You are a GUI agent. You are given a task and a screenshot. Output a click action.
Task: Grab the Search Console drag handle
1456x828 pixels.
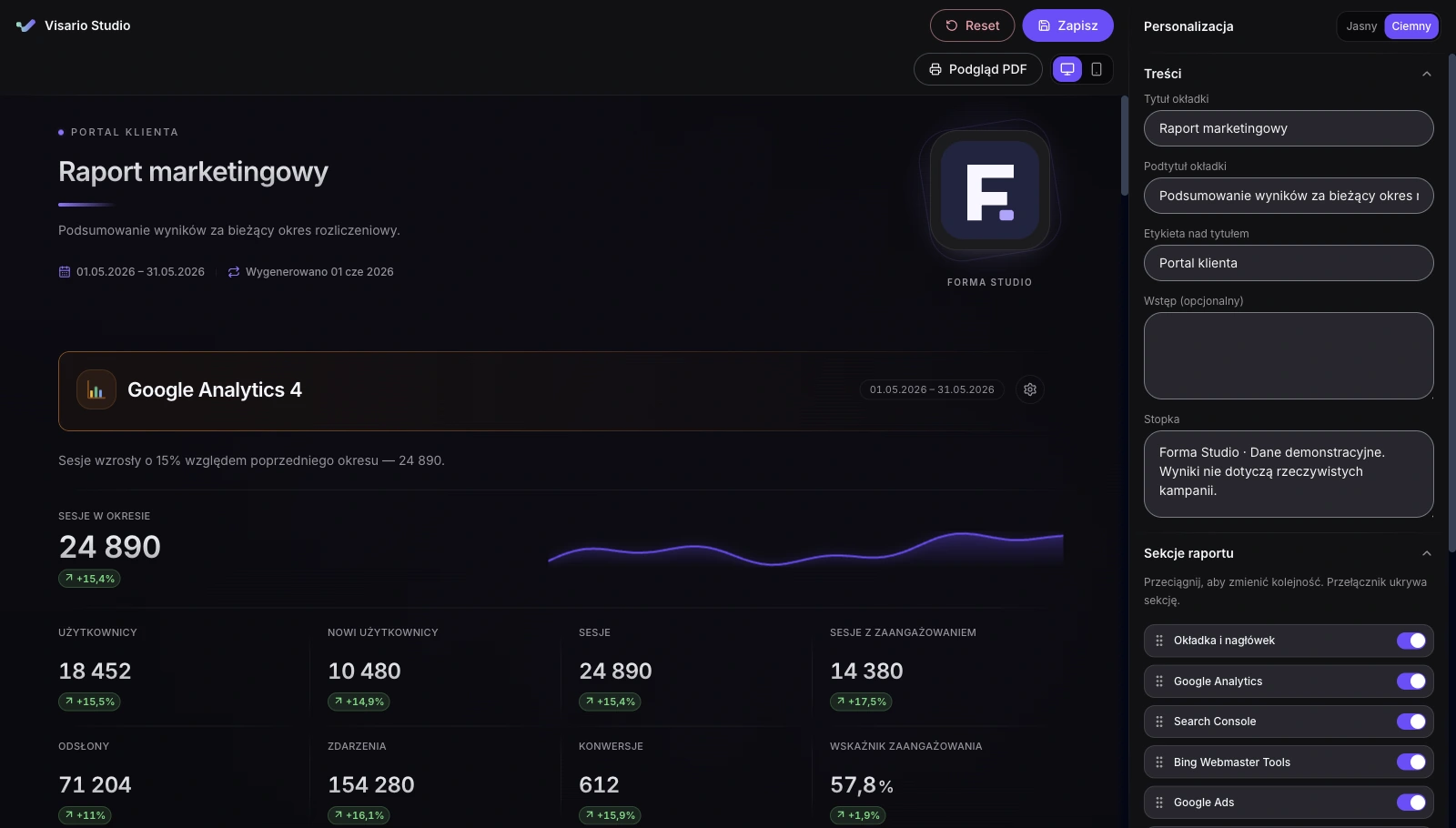(x=1159, y=722)
